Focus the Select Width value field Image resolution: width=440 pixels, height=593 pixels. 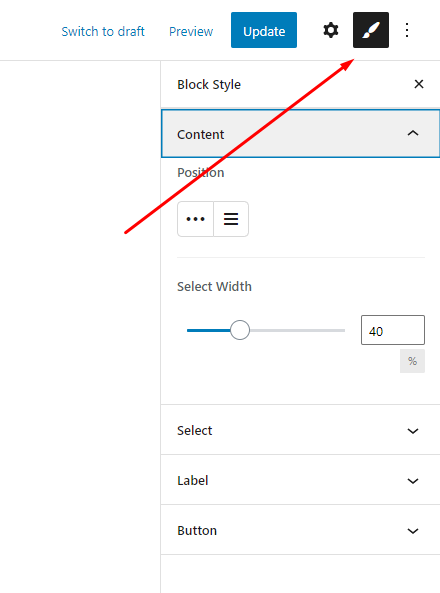tap(393, 330)
